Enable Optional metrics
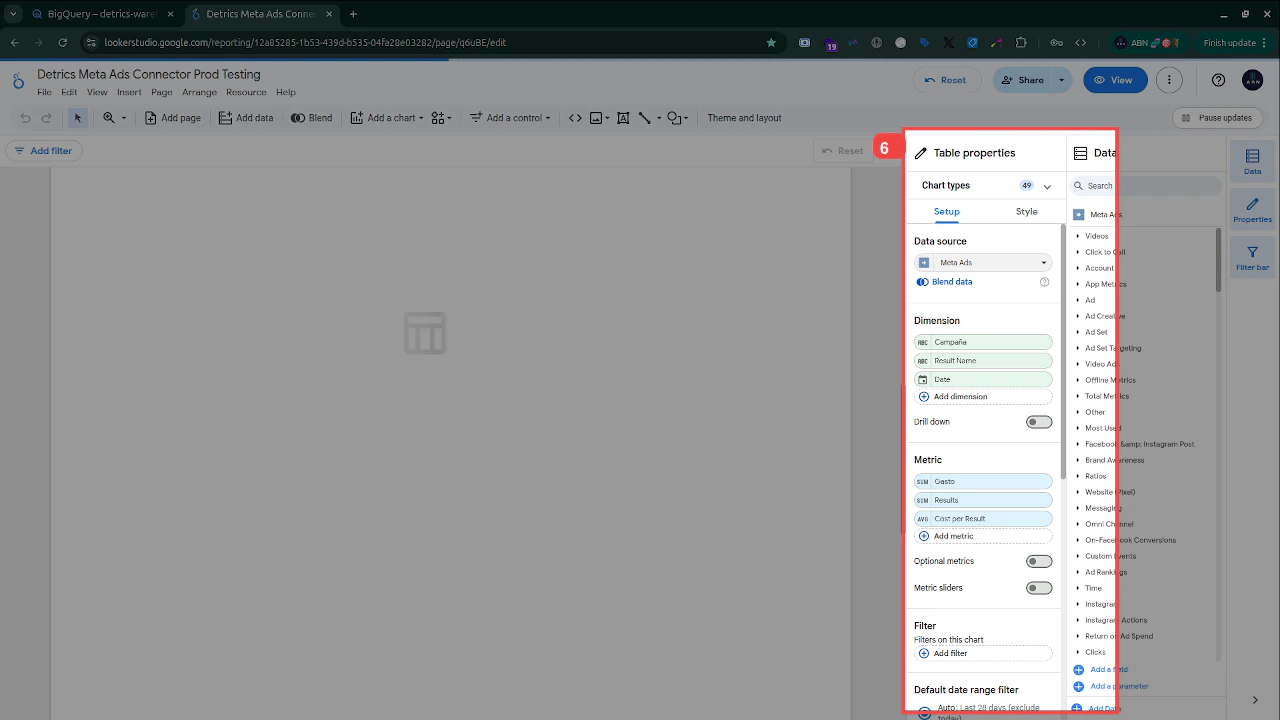Viewport: 1280px width, 720px height. [x=1039, y=561]
